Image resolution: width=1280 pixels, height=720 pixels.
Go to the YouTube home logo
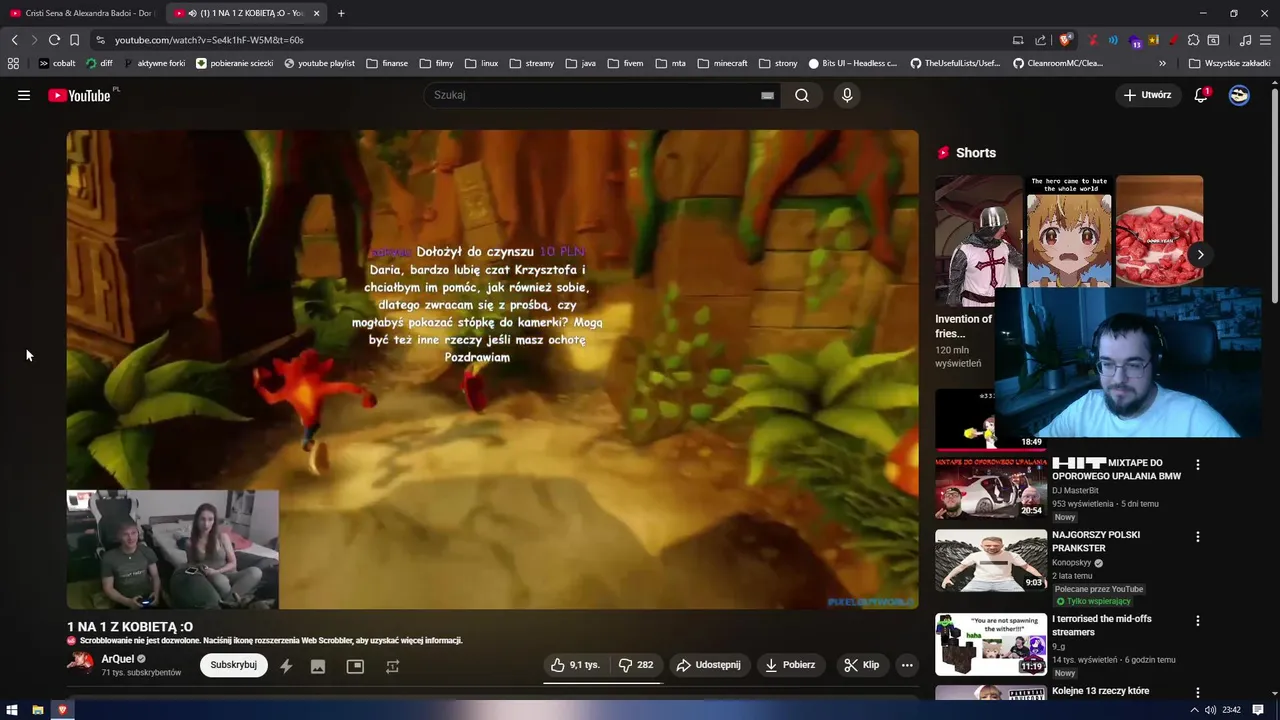(79, 95)
